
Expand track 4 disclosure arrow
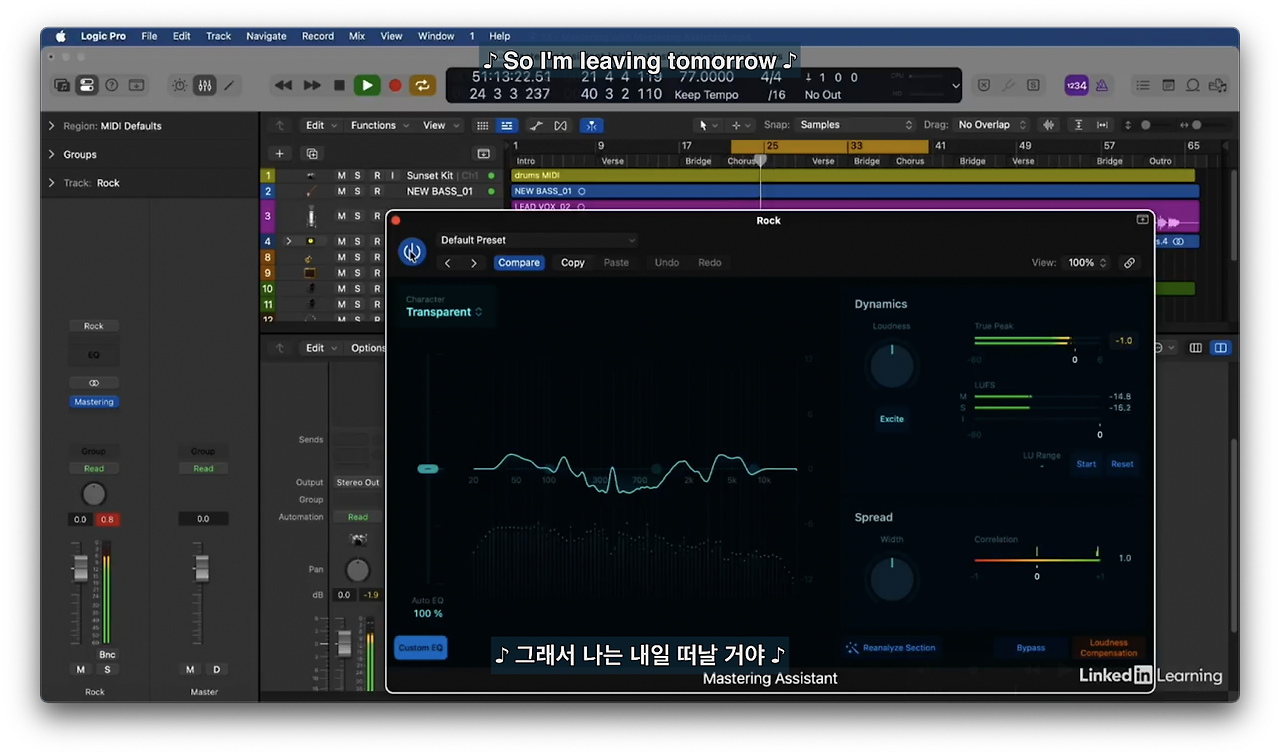point(289,241)
